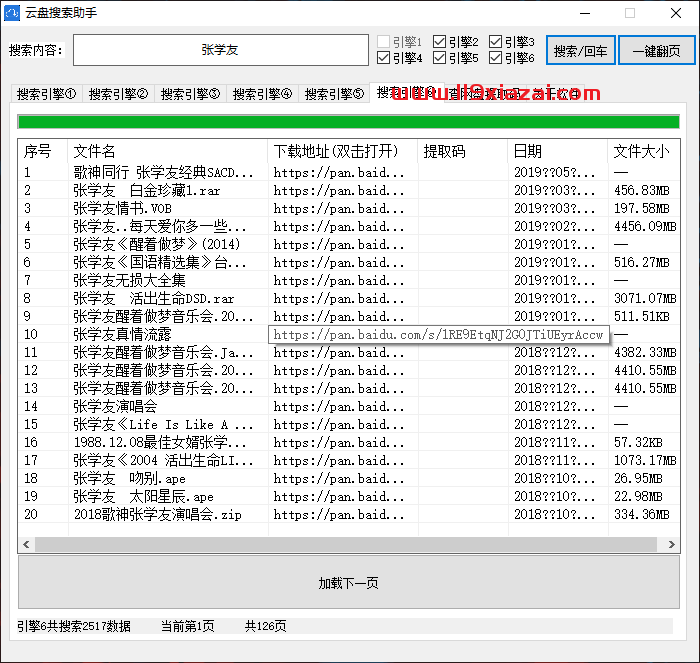Click the 日期 column header

[x=558, y=151]
